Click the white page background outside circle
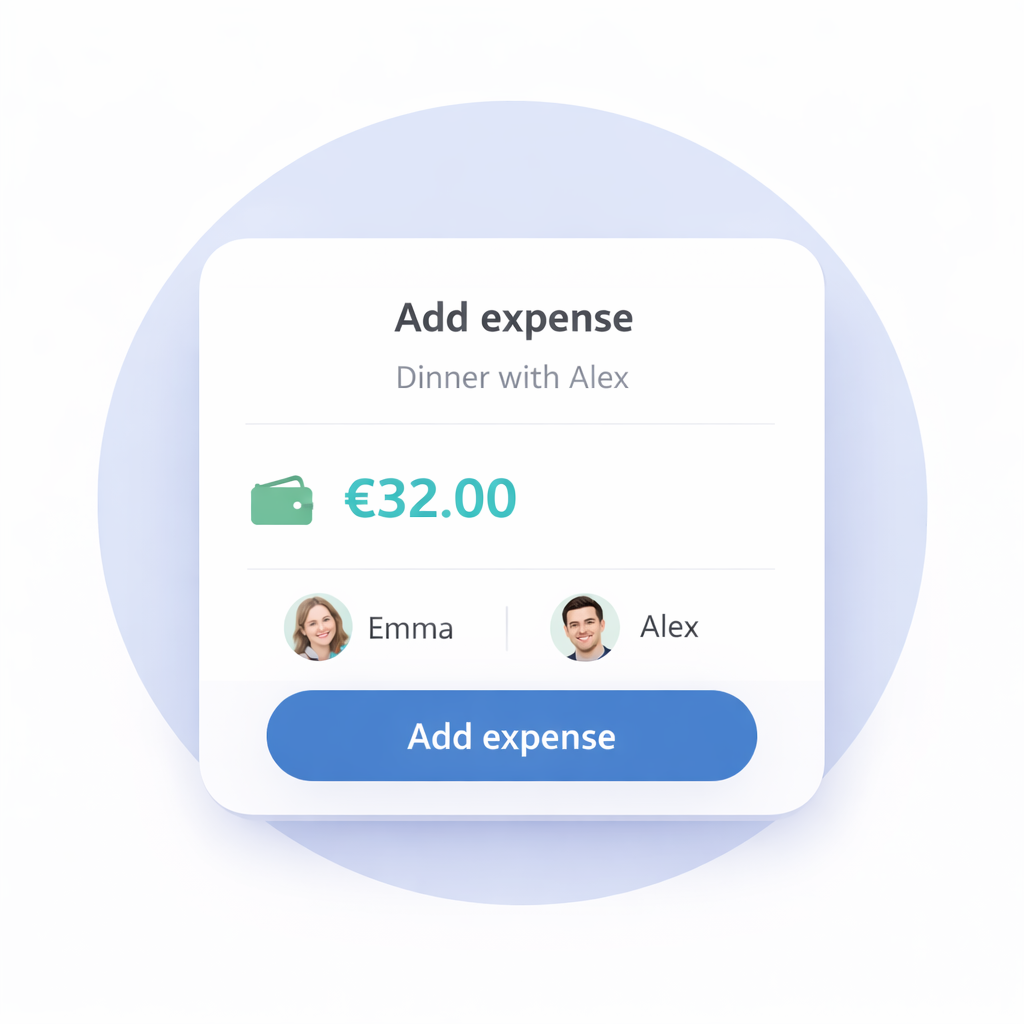1024x1024 pixels. pos(60,950)
